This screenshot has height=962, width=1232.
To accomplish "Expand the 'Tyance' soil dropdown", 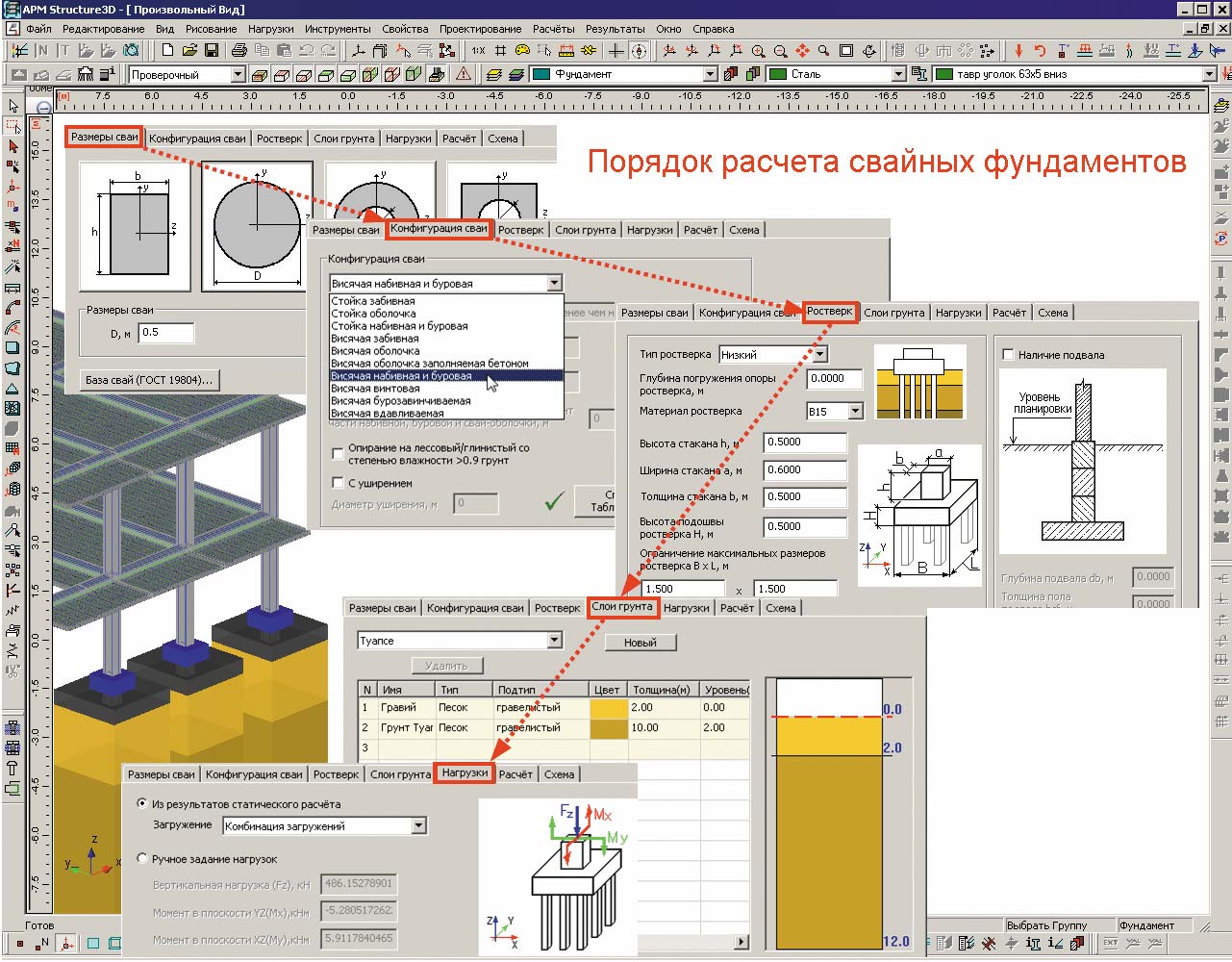I will click(x=554, y=641).
